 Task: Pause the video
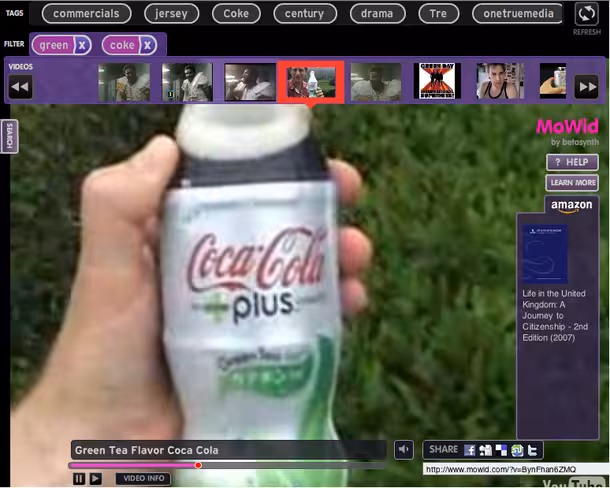[x=79, y=478]
